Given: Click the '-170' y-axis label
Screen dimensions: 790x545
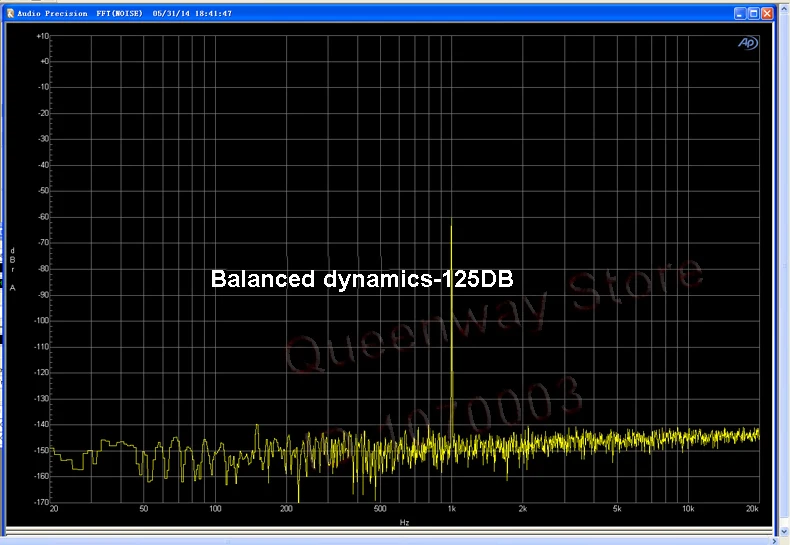Looking at the screenshot, I should click(42, 502).
